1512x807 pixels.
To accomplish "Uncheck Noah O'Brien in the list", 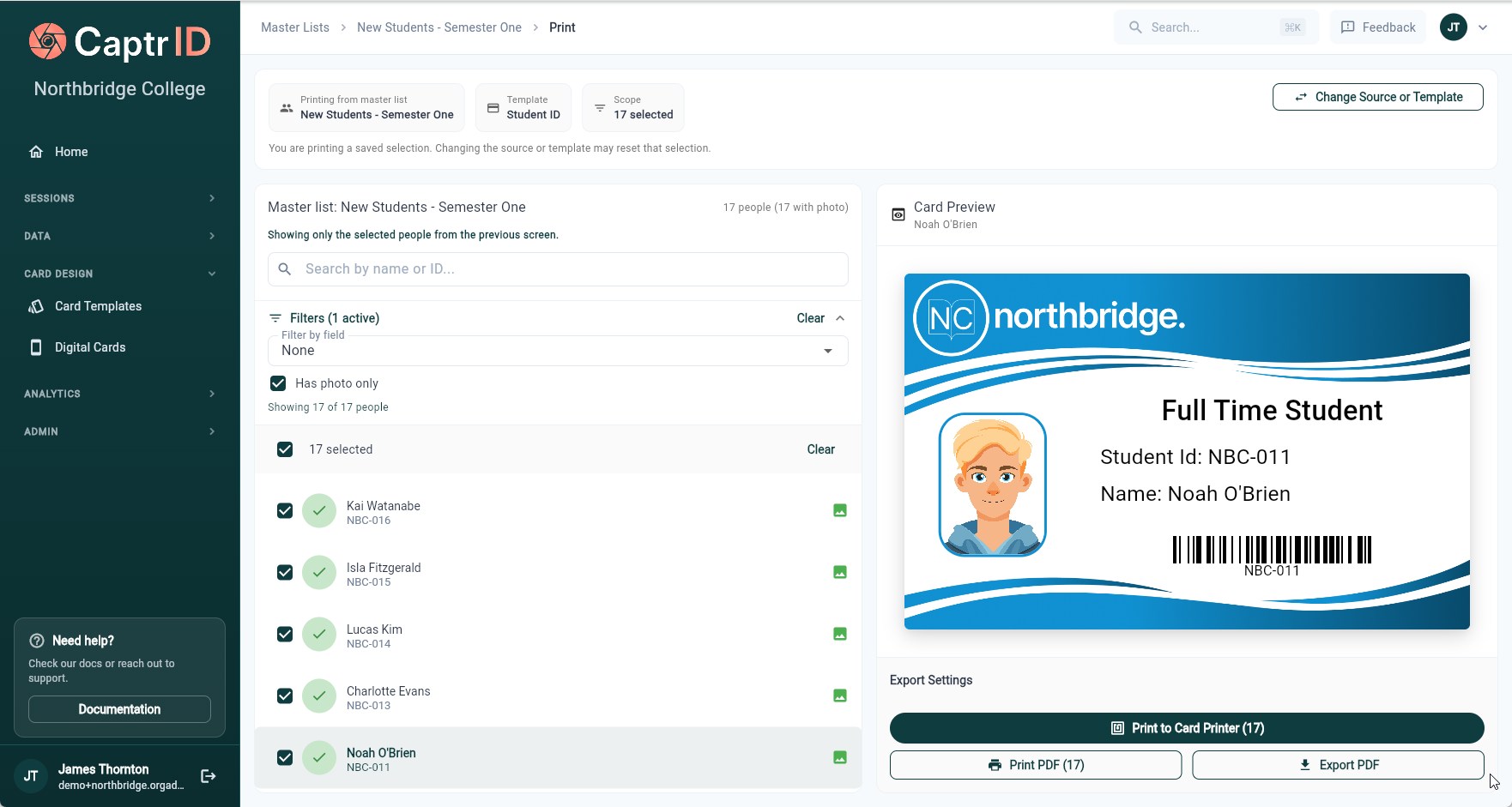I will click(284, 757).
